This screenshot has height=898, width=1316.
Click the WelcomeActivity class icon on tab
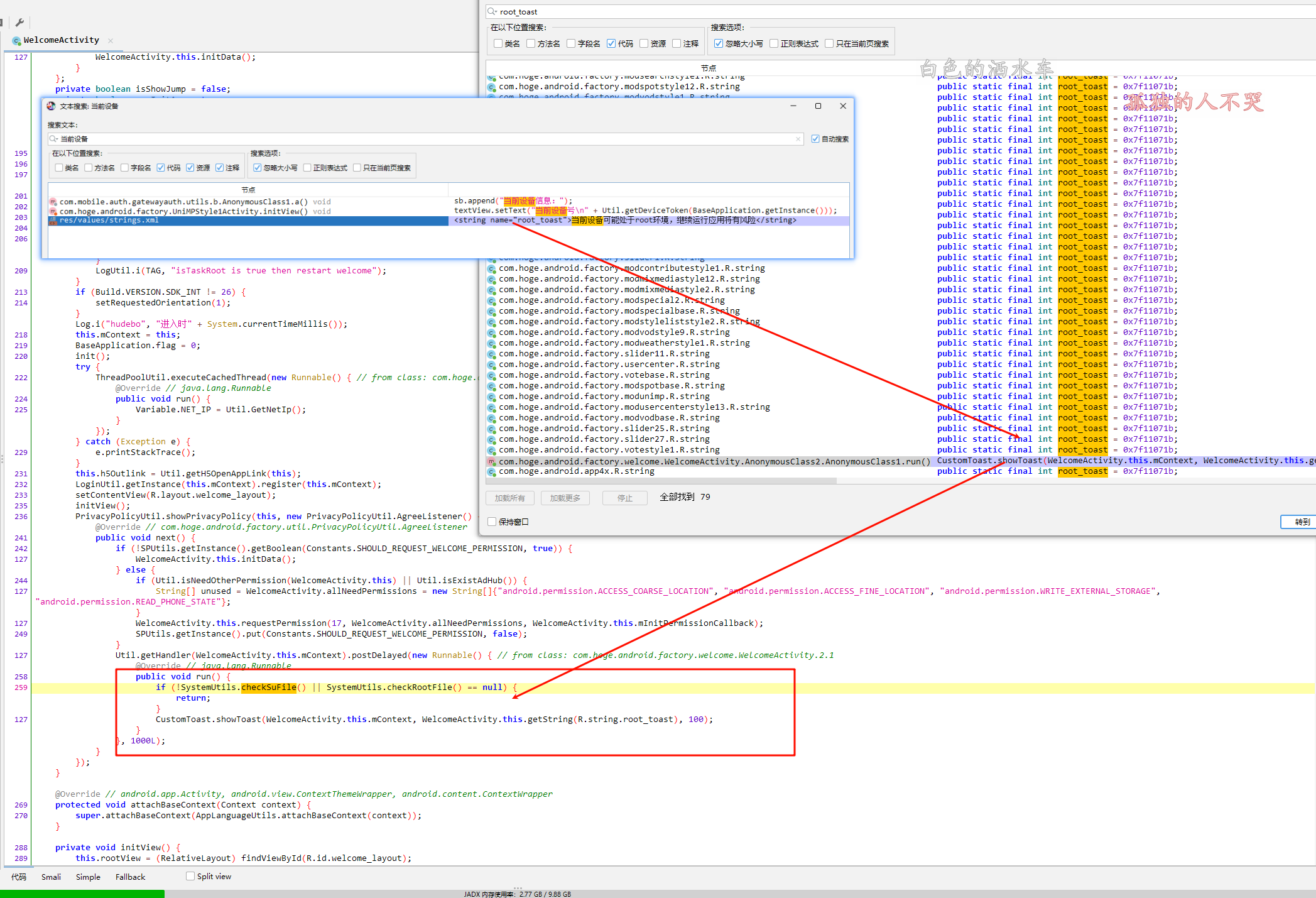pyautogui.click(x=16, y=41)
